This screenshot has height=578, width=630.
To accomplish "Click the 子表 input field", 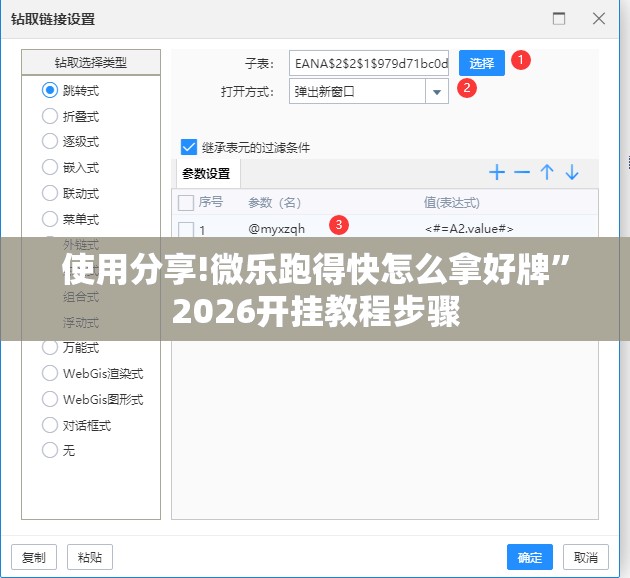I will pyautogui.click(x=369, y=63).
